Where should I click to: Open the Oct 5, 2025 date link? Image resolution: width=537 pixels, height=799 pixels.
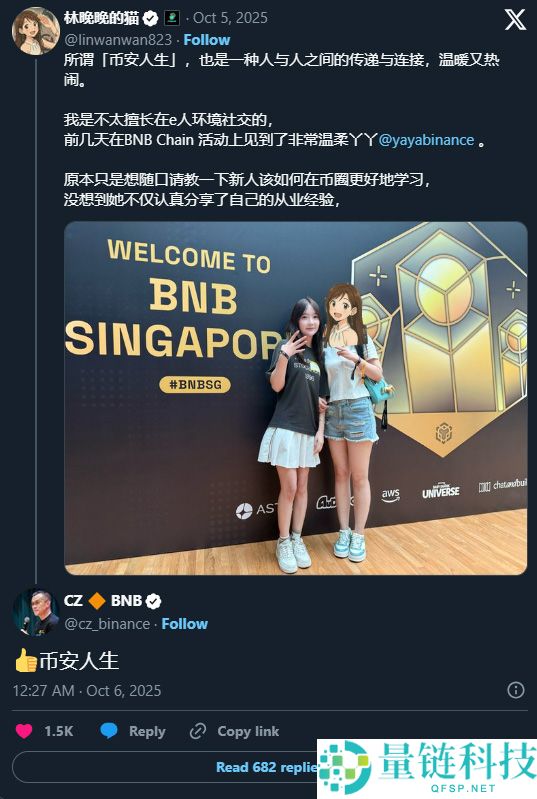[230, 18]
